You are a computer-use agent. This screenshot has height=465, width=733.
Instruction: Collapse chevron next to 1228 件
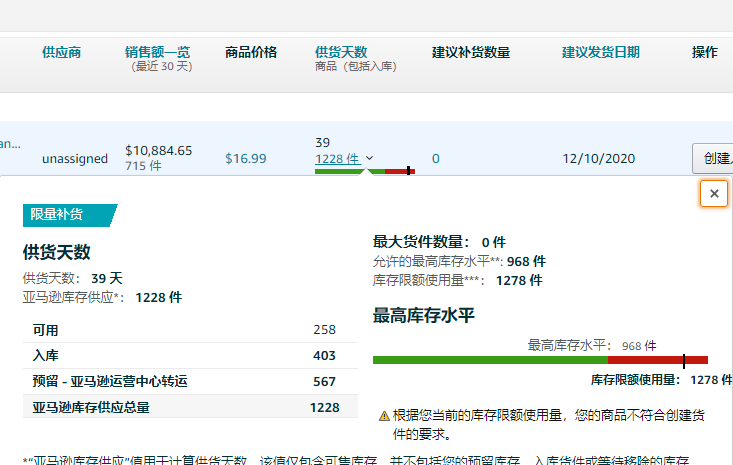pos(369,158)
